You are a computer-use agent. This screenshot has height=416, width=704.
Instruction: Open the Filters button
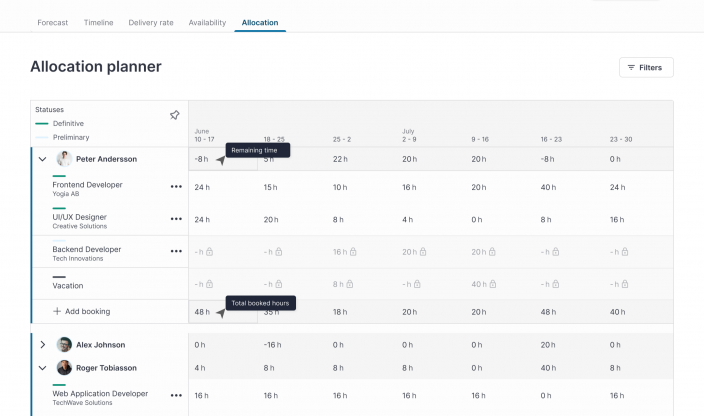645,67
